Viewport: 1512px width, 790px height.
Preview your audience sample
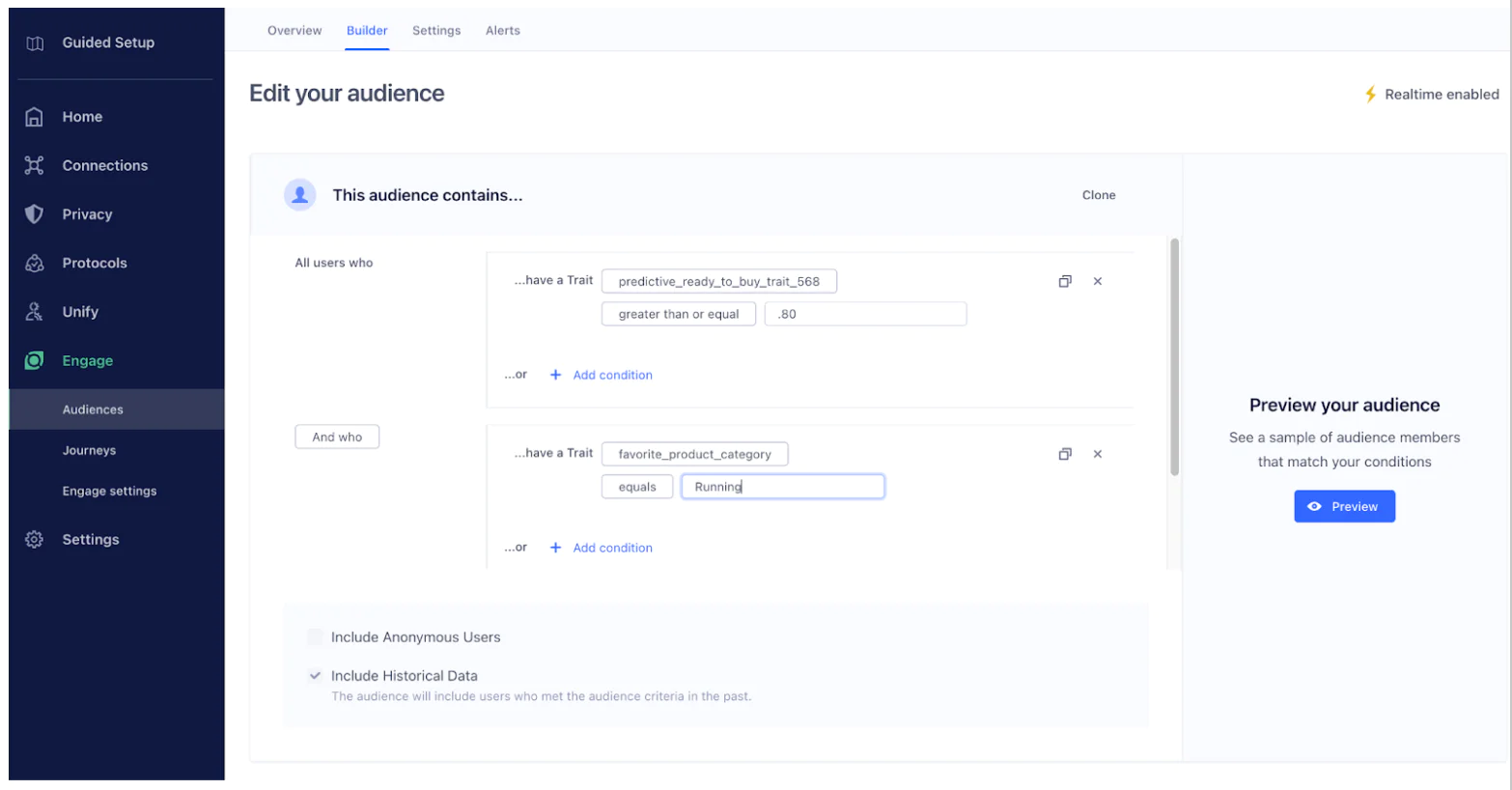(1343, 506)
